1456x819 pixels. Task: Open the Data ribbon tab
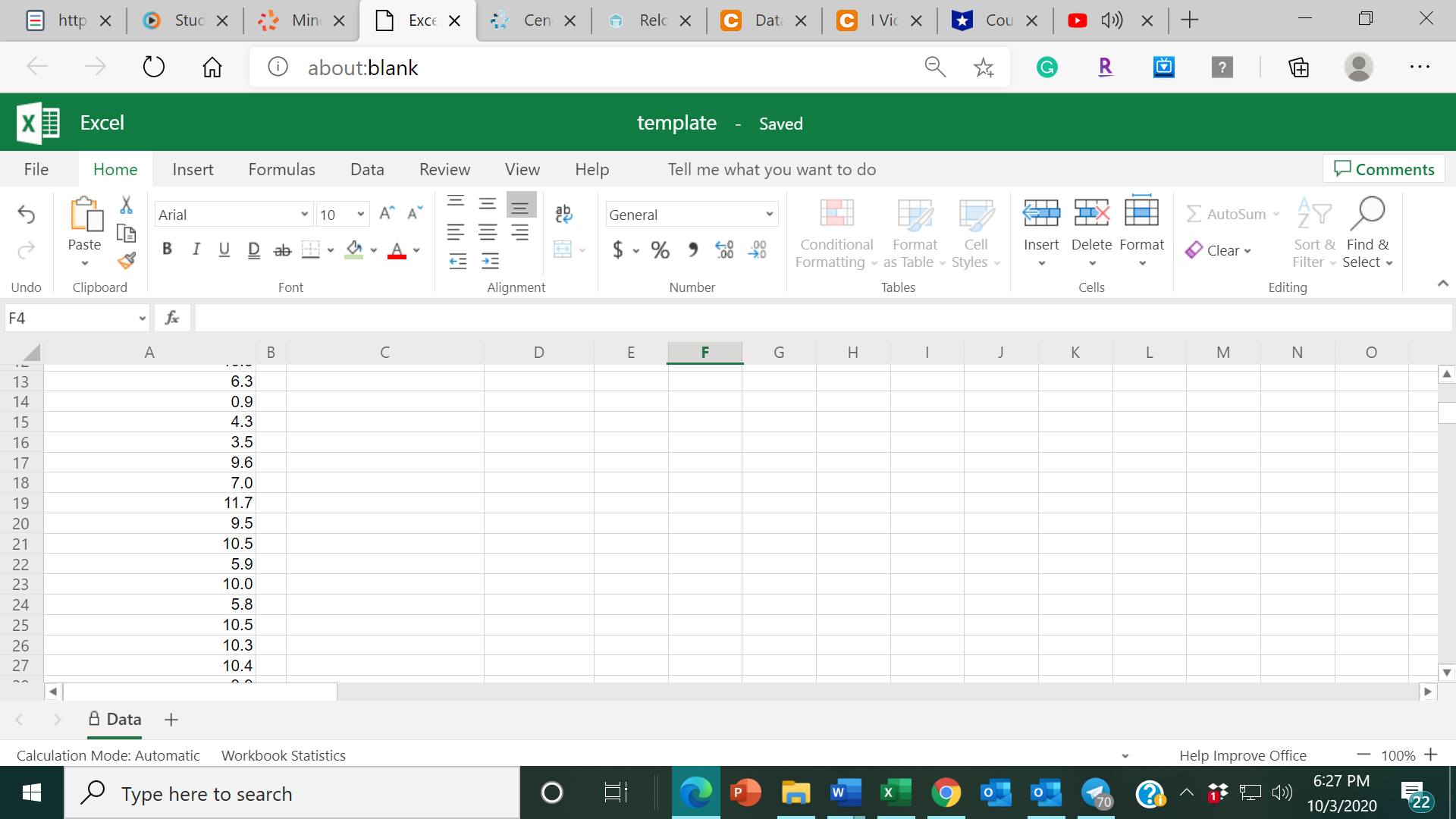pyautogui.click(x=367, y=169)
